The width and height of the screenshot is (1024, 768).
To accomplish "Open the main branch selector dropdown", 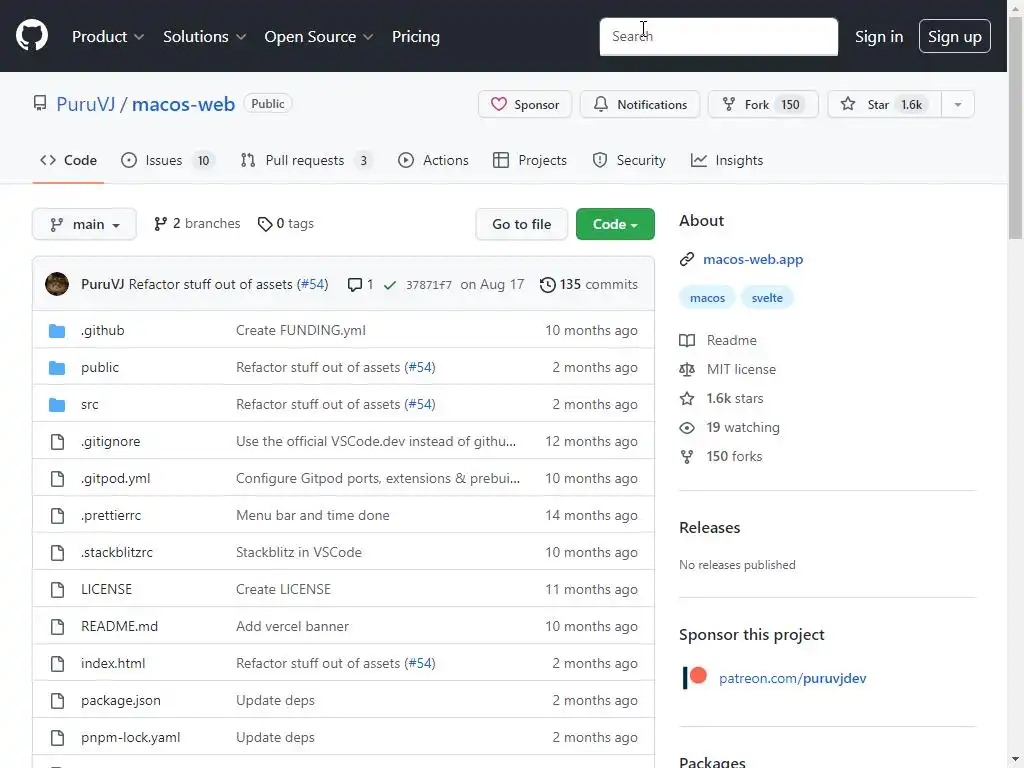I will tap(84, 224).
